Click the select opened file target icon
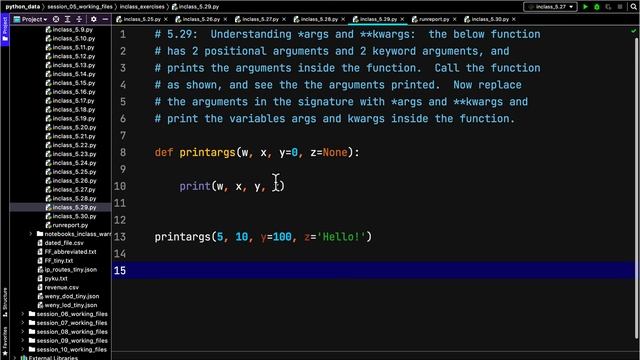The image size is (640, 360). coord(56,19)
